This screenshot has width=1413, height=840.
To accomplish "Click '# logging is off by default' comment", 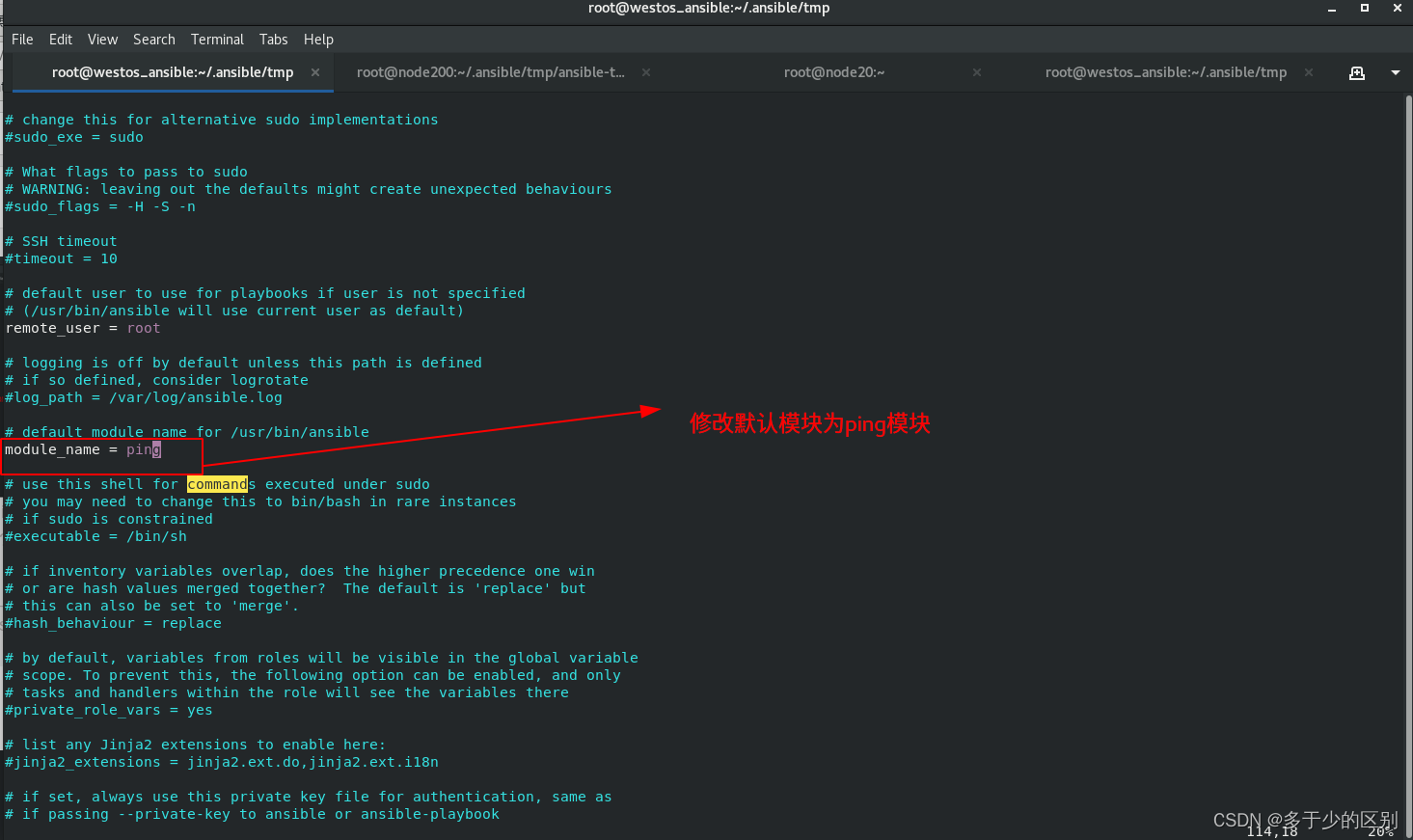I will [243, 363].
